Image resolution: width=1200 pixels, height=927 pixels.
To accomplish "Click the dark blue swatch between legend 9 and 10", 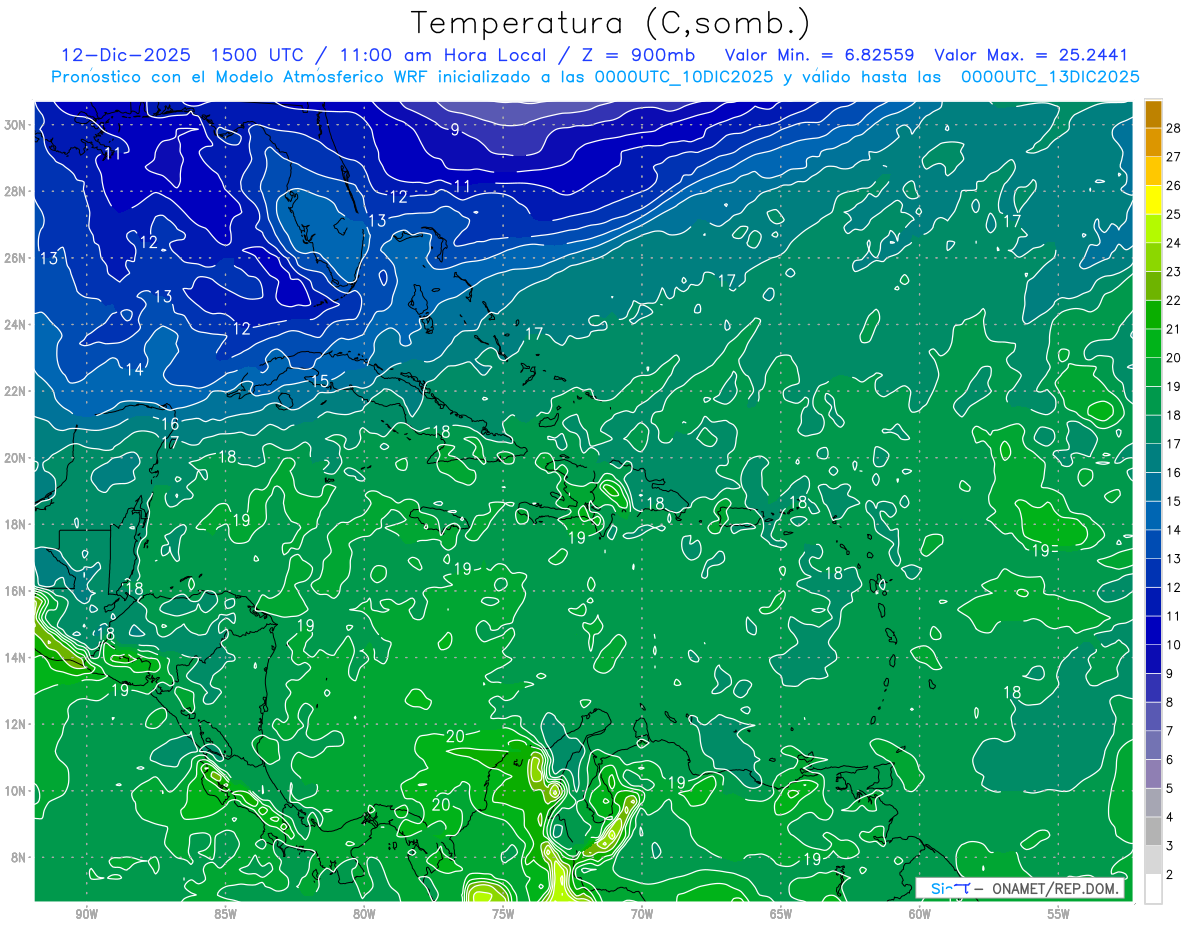I will (x=1153, y=659).
